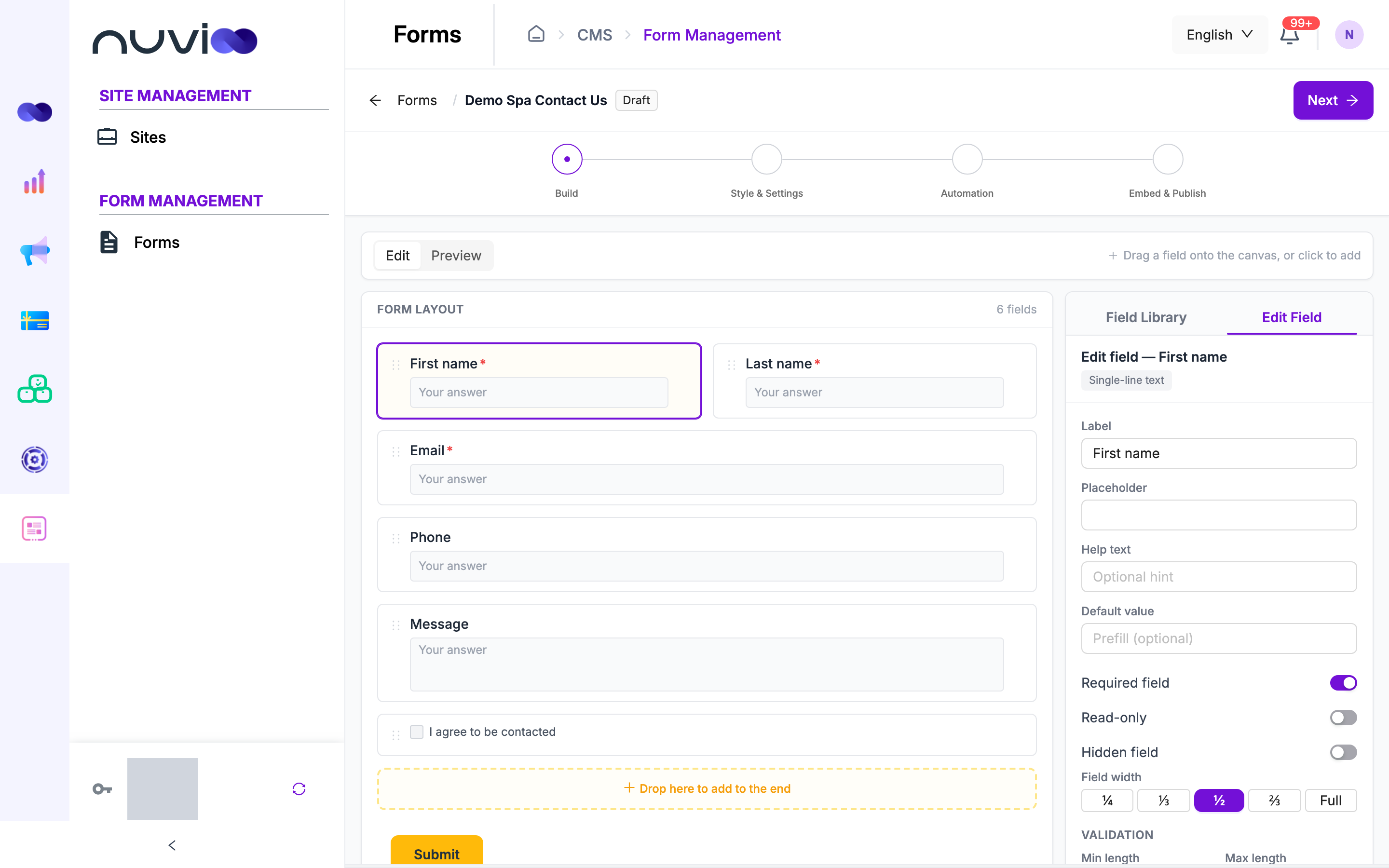This screenshot has height=868, width=1389.
Task: Open the green cubes sidebar icon
Action: coord(34,390)
